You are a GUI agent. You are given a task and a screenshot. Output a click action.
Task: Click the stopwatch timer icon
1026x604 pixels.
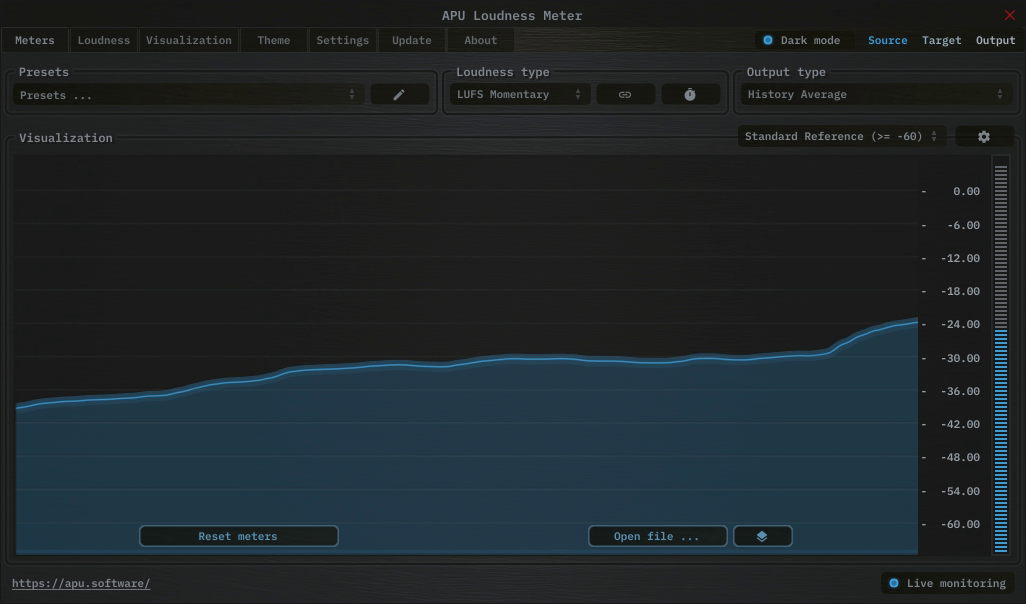(x=690, y=95)
